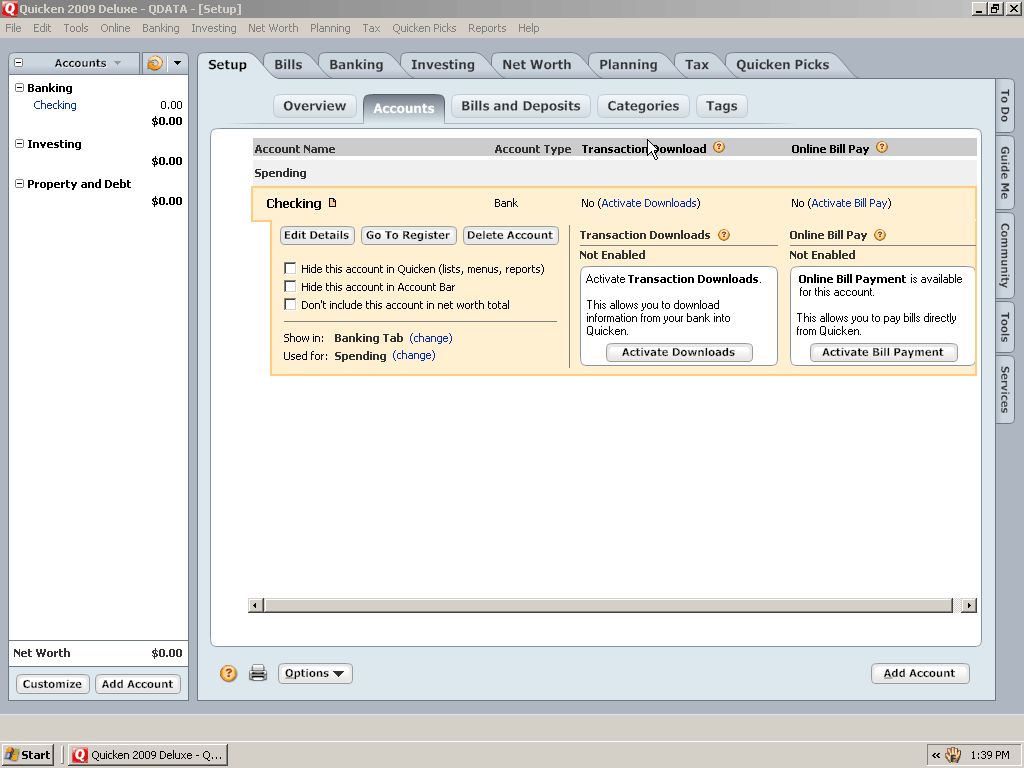Click the Go To Register button
Image resolution: width=1024 pixels, height=768 pixels.
coord(408,235)
